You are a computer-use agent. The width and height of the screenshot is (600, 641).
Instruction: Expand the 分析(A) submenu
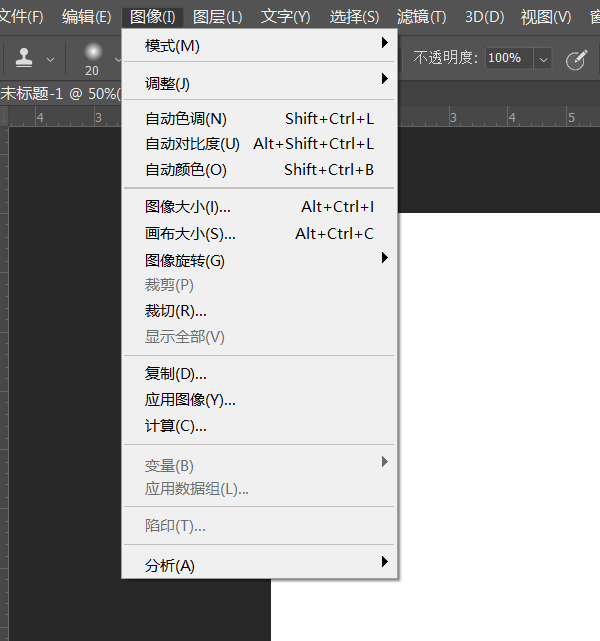pos(260,565)
